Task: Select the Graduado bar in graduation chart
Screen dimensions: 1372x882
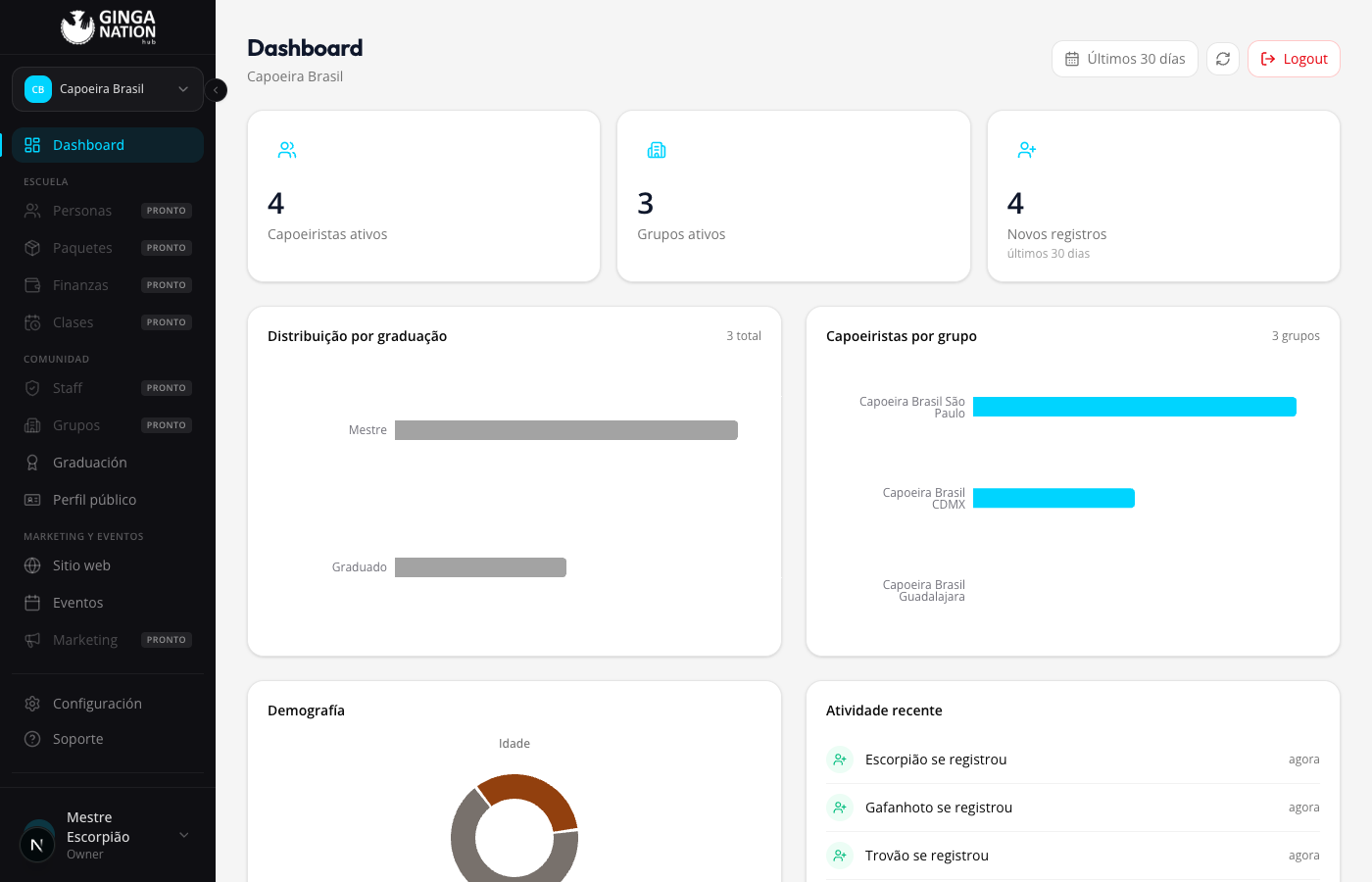Action: tap(480, 567)
